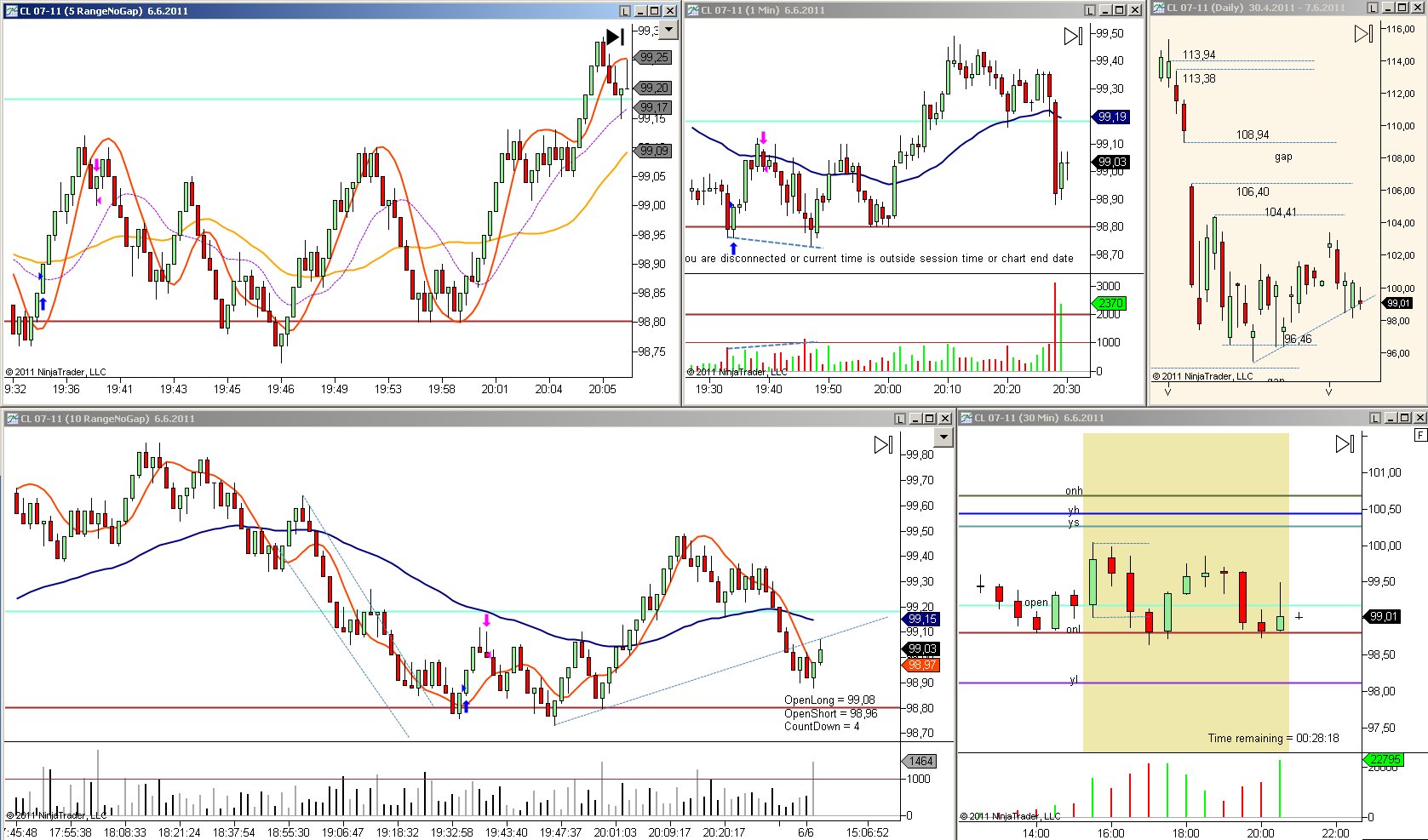Click the disconnected session warning text in 1 Min chart
Viewport: 1428px width, 840px height.
click(879, 258)
